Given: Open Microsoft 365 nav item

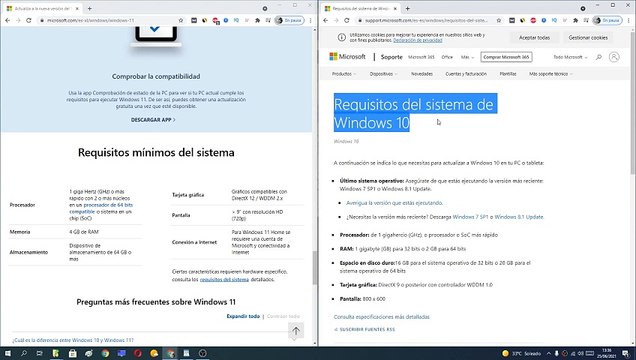Looking at the screenshot, I should (x=421, y=57).
